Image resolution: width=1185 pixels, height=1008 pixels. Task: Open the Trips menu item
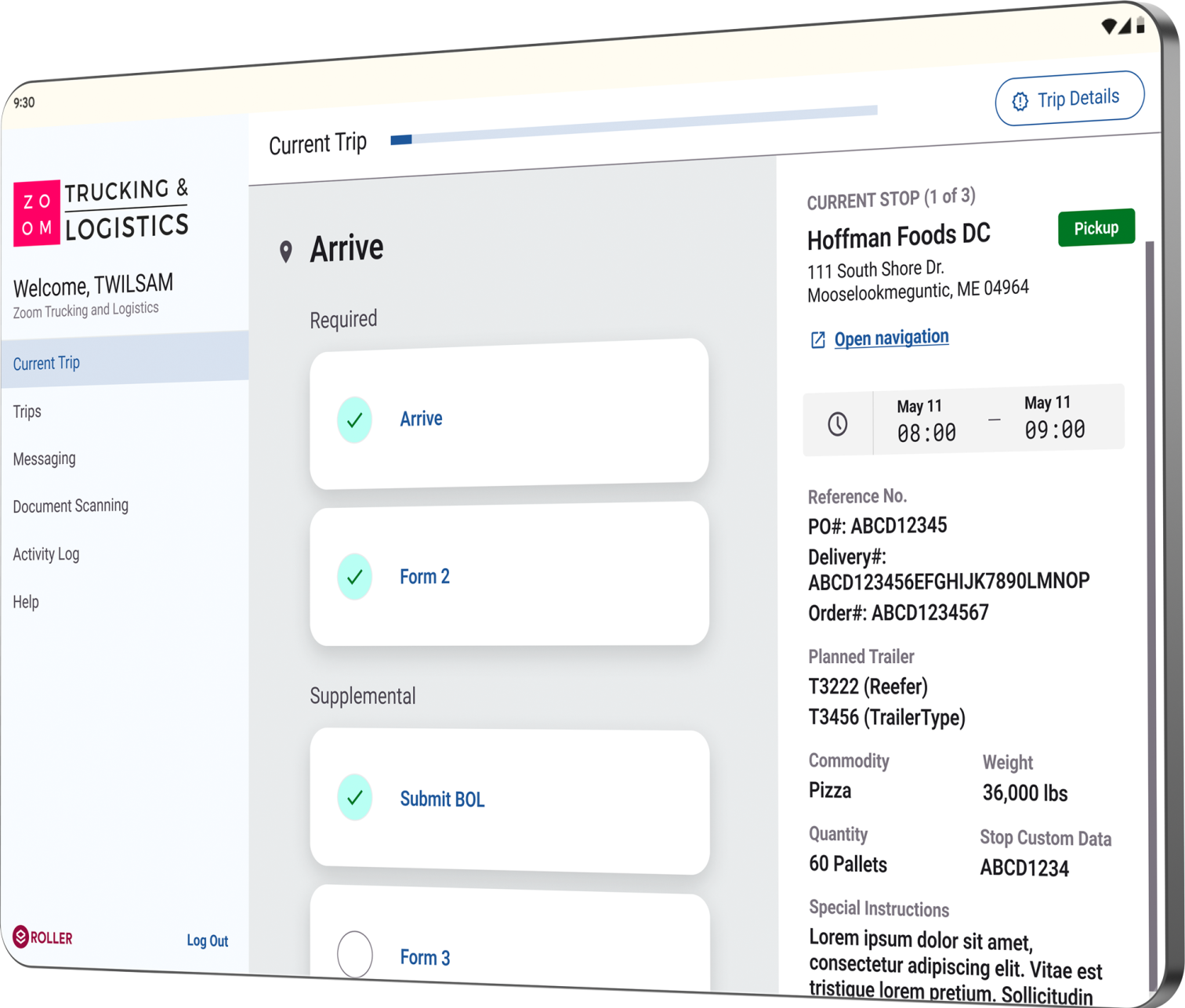27,412
